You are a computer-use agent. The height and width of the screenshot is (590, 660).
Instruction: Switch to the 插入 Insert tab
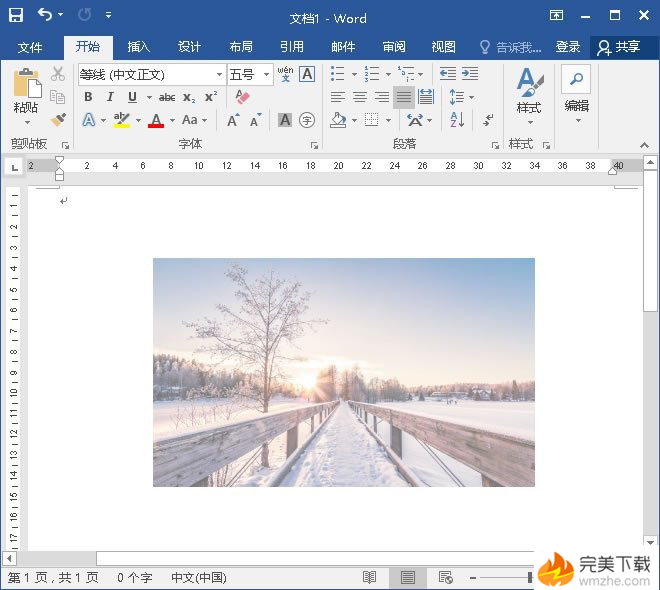pyautogui.click(x=138, y=47)
